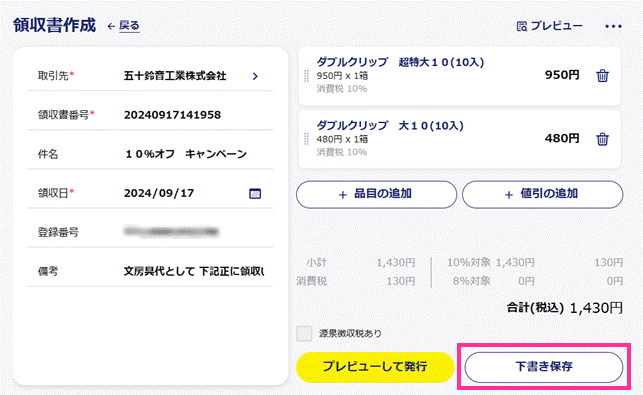Image resolution: width=643 pixels, height=395 pixels.
Task: Delete the 950円 ダブルクリップ 超特大 item
Action: click(602, 76)
